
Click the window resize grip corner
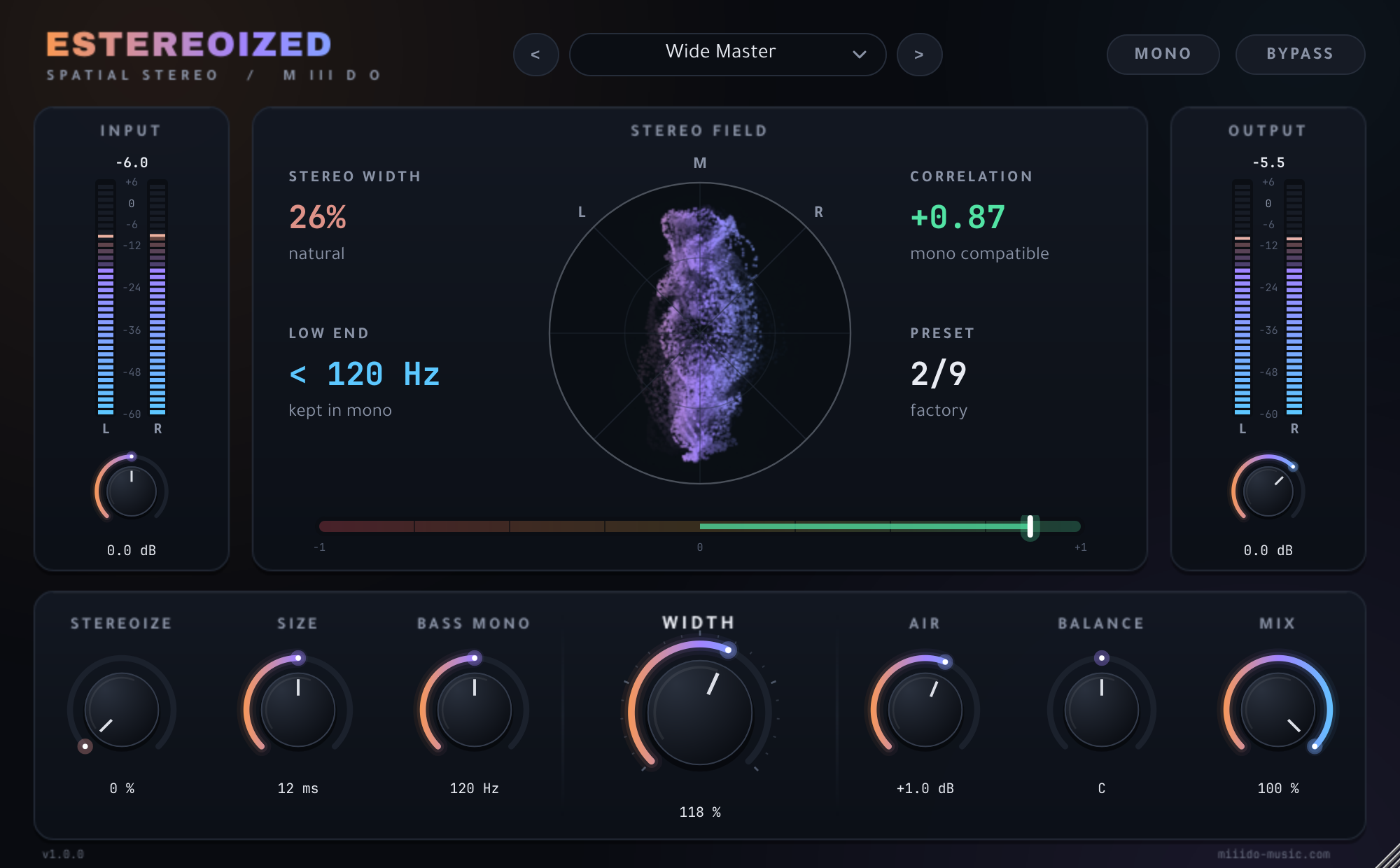1387,855
